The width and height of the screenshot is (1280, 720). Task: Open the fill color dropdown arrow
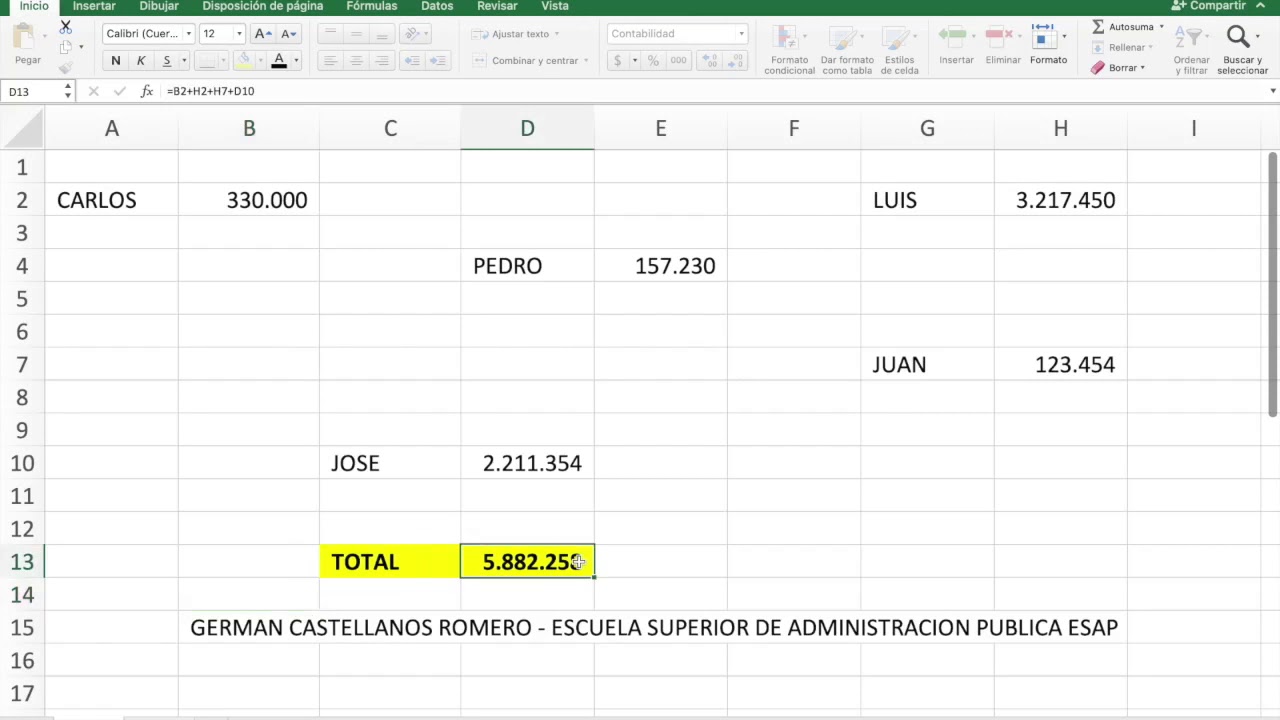(260, 61)
